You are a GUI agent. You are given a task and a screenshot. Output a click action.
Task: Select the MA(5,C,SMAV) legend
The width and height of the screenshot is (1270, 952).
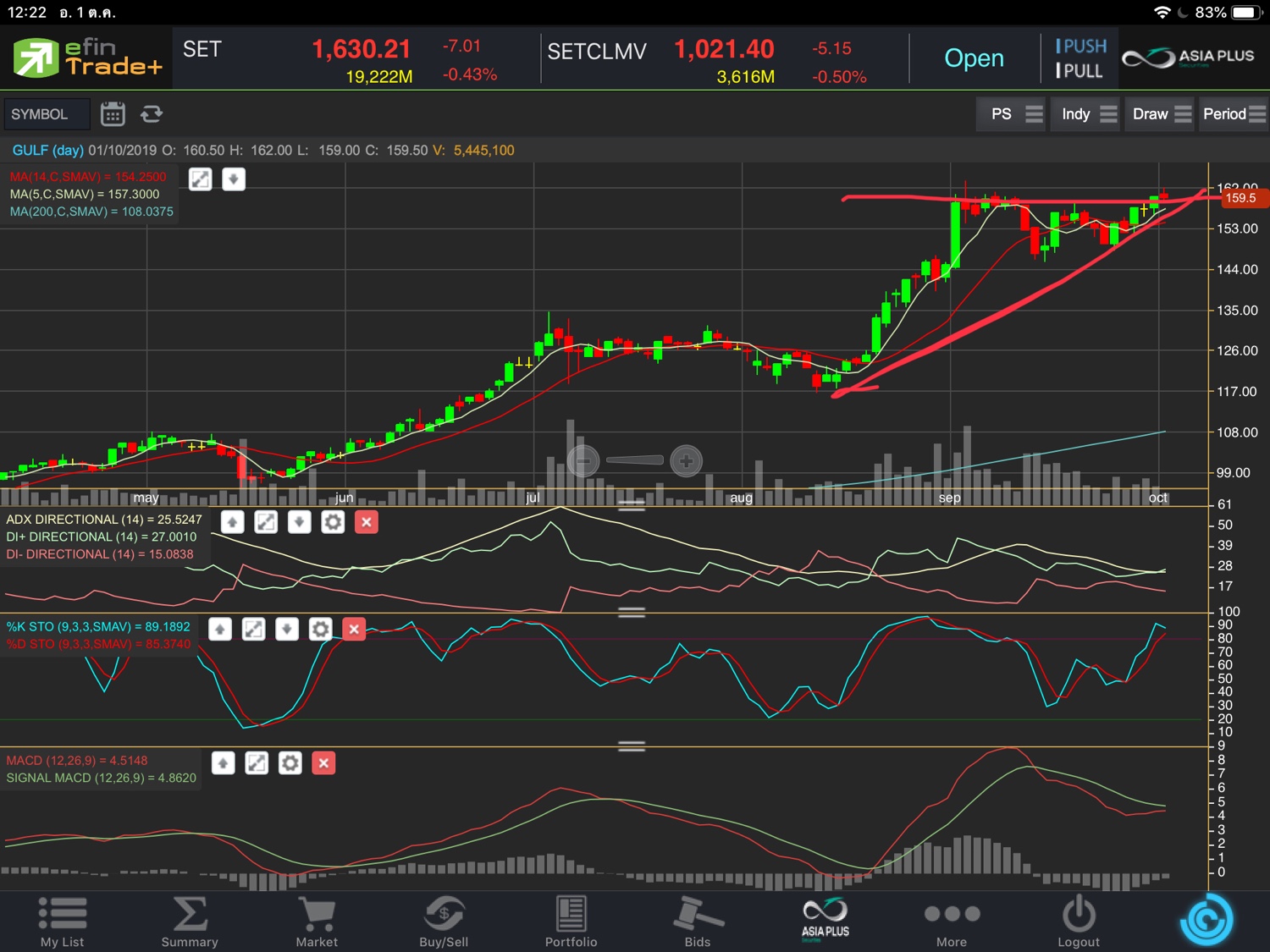coord(85,194)
